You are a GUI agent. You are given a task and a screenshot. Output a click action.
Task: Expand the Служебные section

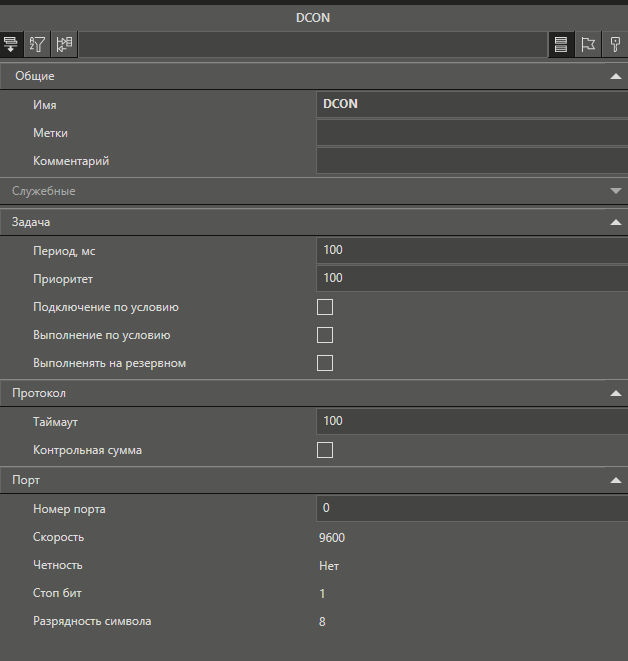tap(615, 190)
